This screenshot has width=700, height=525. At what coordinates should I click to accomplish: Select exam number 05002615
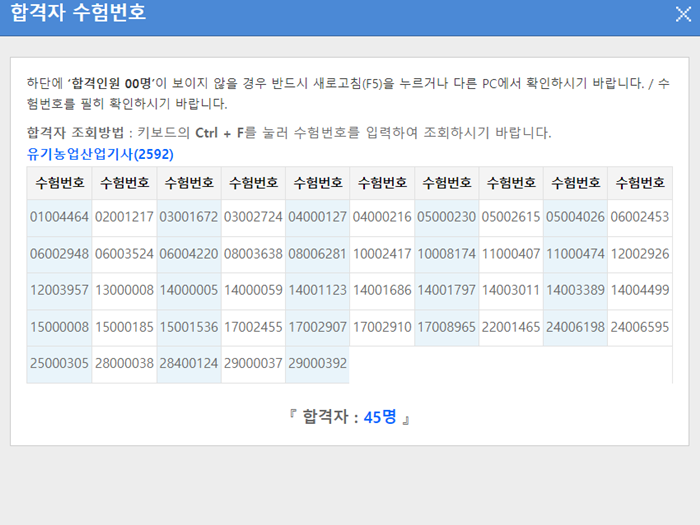tap(511, 217)
